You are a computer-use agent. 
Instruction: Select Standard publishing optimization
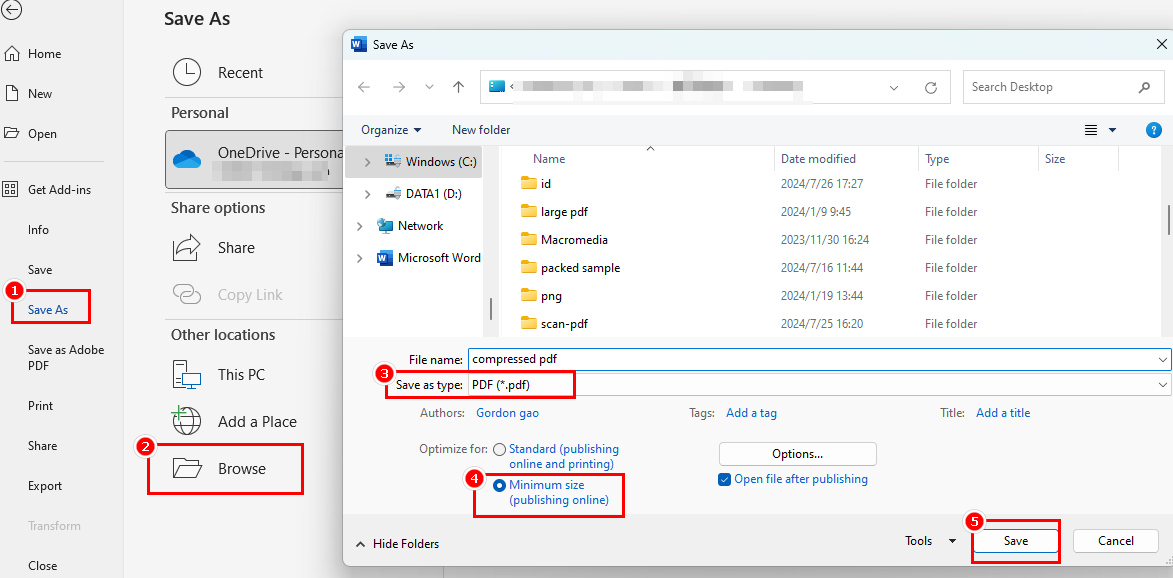point(500,448)
